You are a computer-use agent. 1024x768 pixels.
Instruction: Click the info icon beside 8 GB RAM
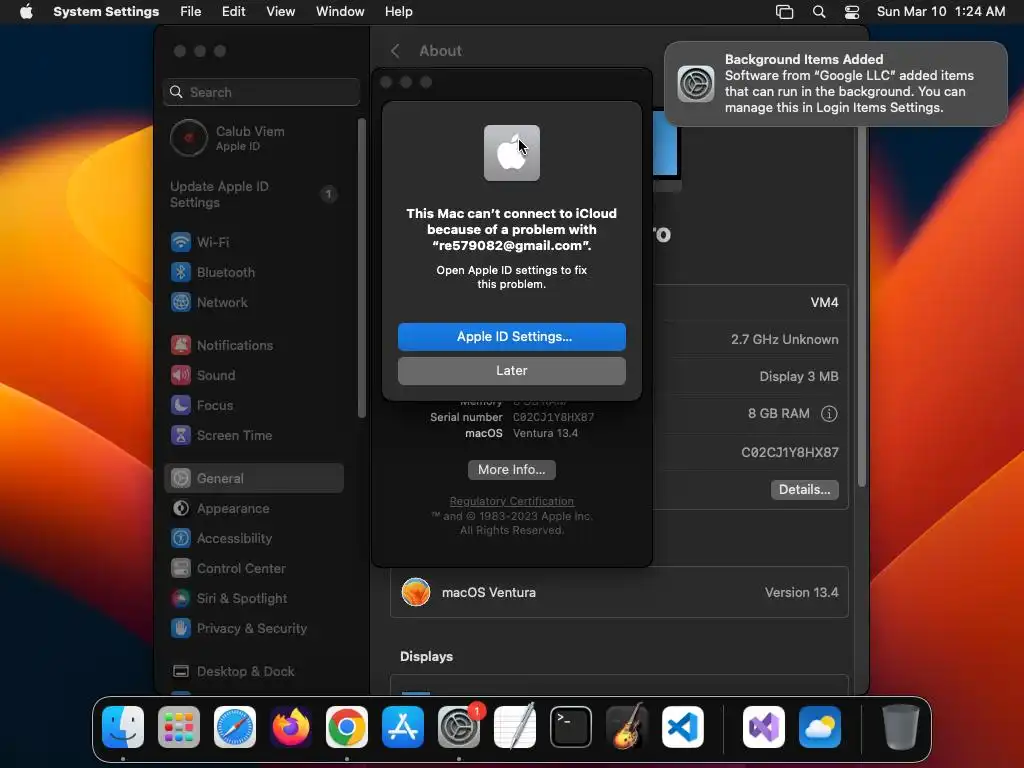tap(829, 414)
